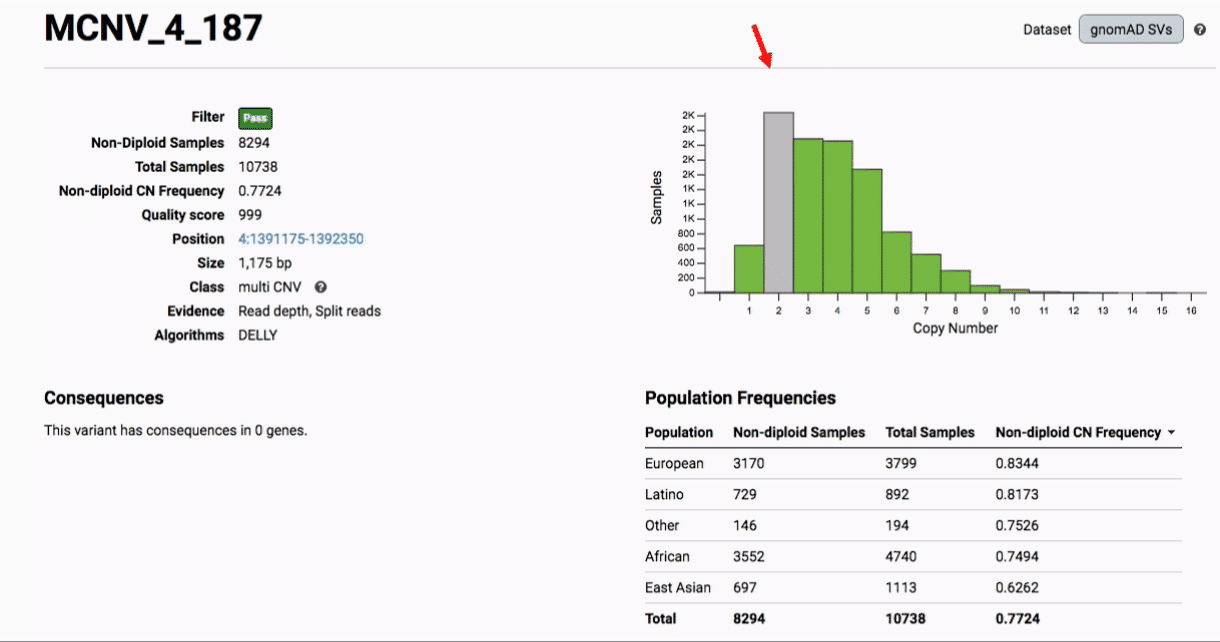Click the help icon beside the Dataset selector
This screenshot has height=642, width=1220.
click(1200, 30)
